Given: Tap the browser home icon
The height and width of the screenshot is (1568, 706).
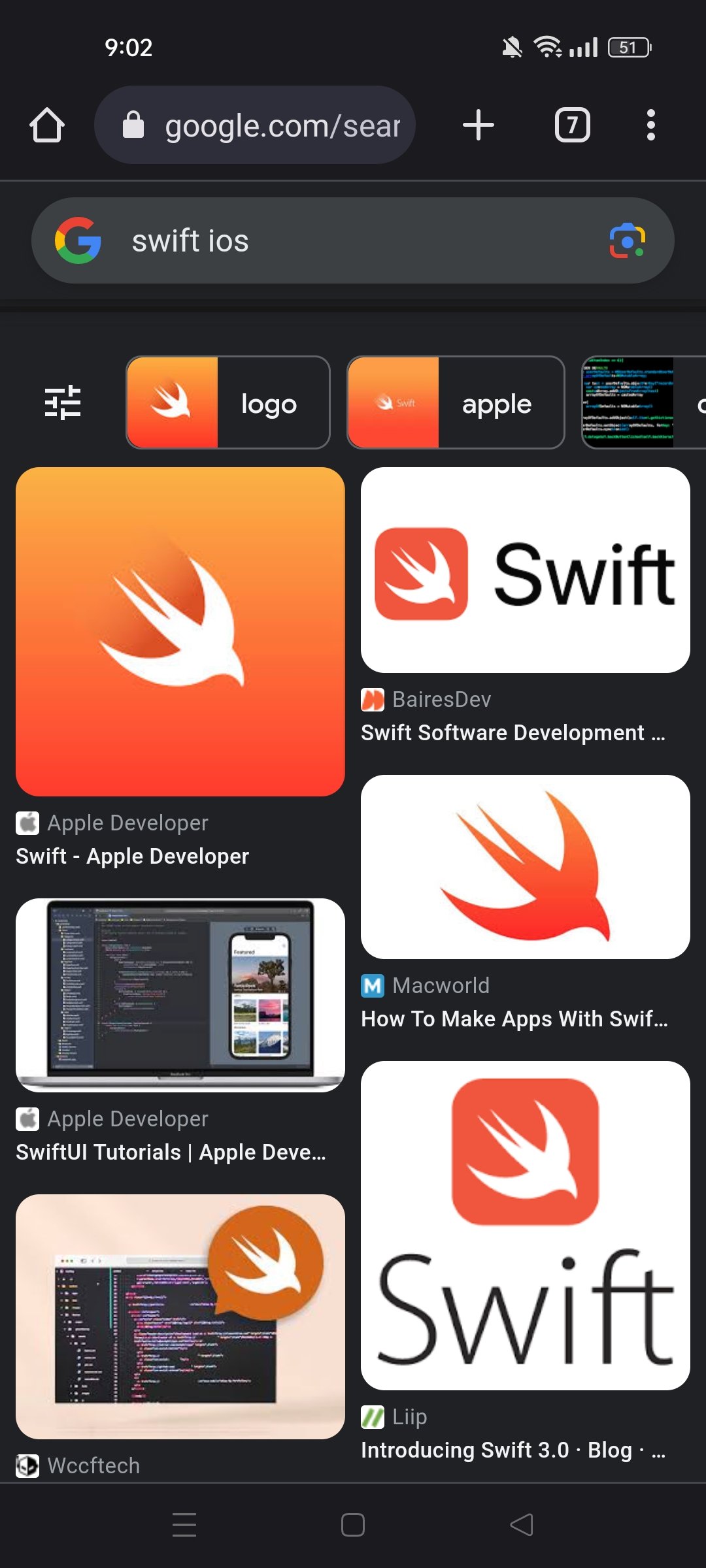Looking at the screenshot, I should coord(47,125).
